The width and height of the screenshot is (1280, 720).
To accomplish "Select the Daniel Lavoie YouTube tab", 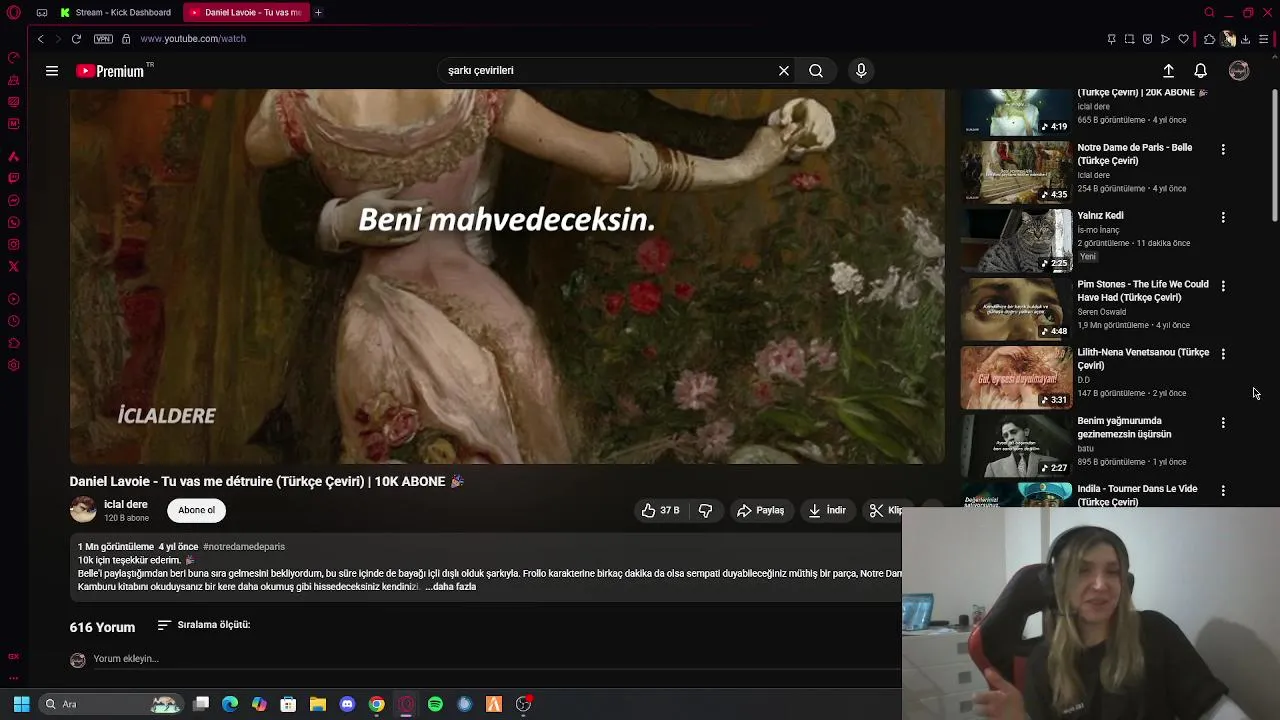I will click(246, 13).
